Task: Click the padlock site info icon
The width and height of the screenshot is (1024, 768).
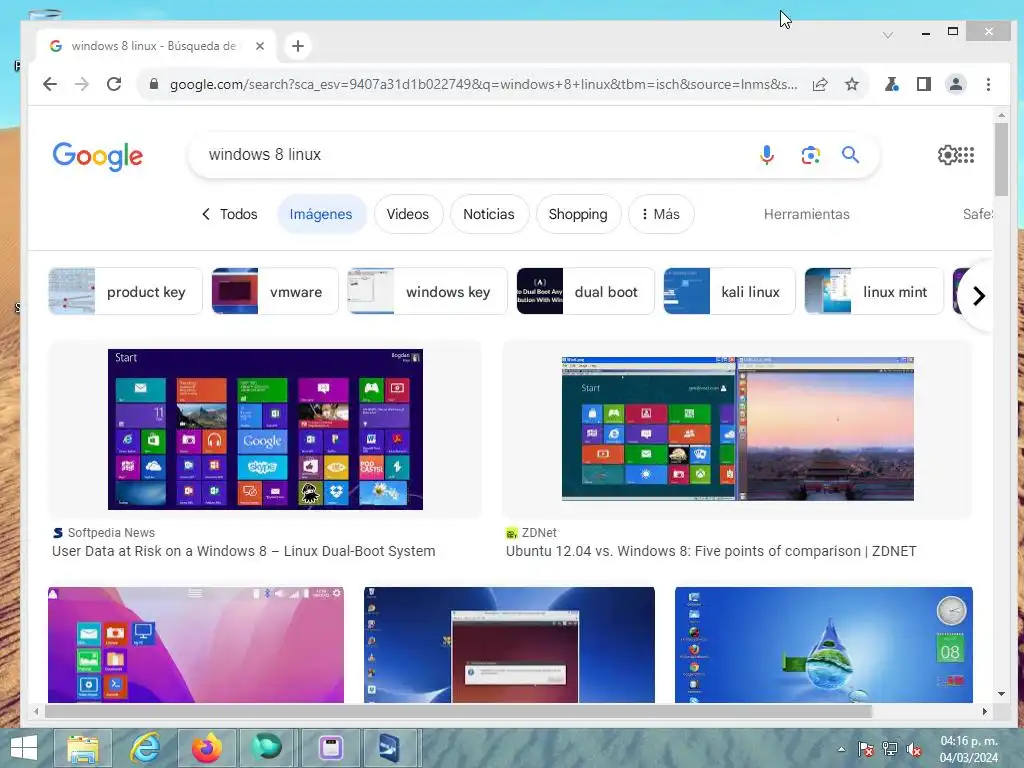Action: [153, 84]
